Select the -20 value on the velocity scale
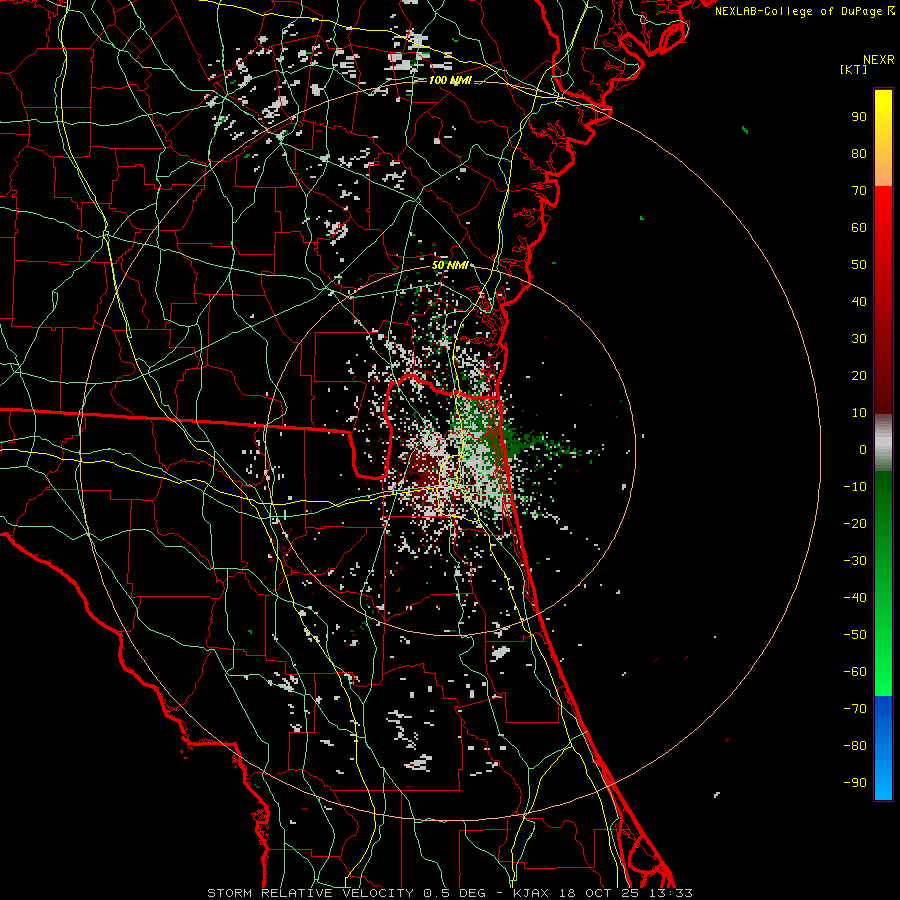Viewport: 900px width, 900px height. click(855, 523)
